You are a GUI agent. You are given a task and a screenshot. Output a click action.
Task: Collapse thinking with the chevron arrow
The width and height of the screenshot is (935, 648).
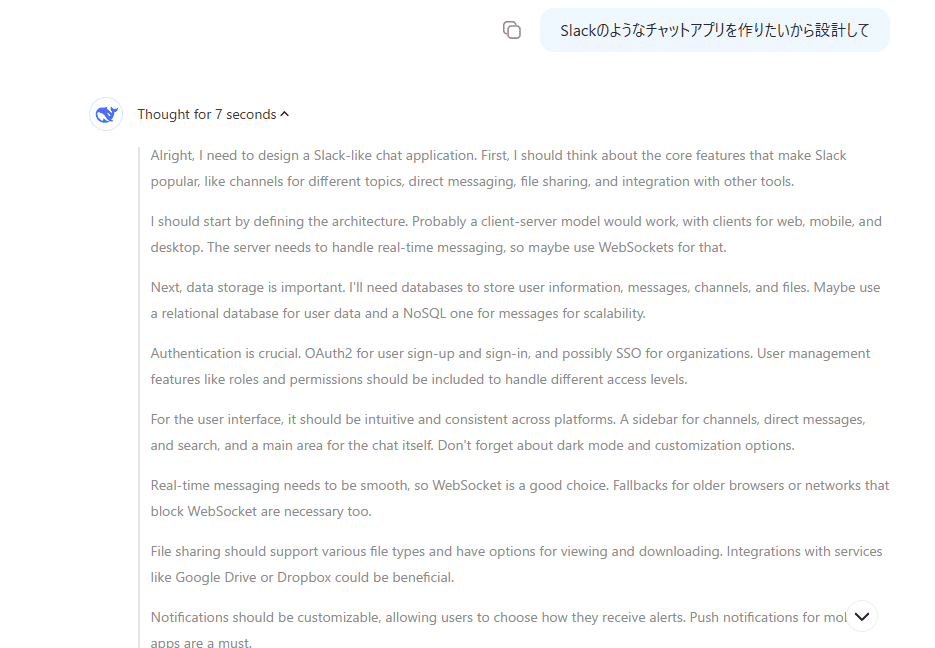click(285, 114)
